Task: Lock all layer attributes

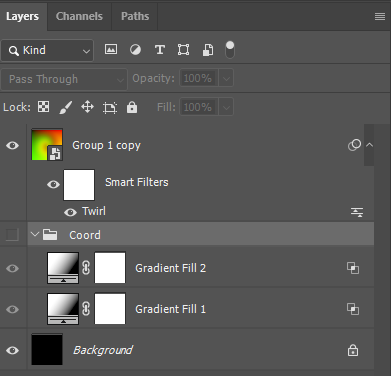Action: pyautogui.click(x=132, y=107)
